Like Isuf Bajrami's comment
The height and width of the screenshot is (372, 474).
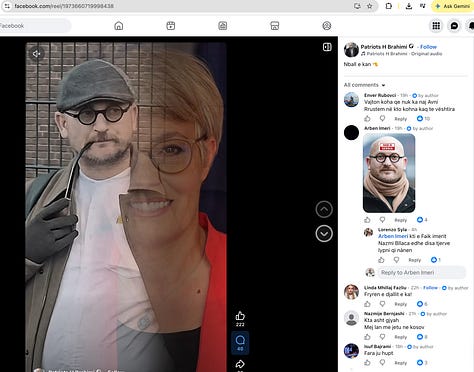pos(367,362)
